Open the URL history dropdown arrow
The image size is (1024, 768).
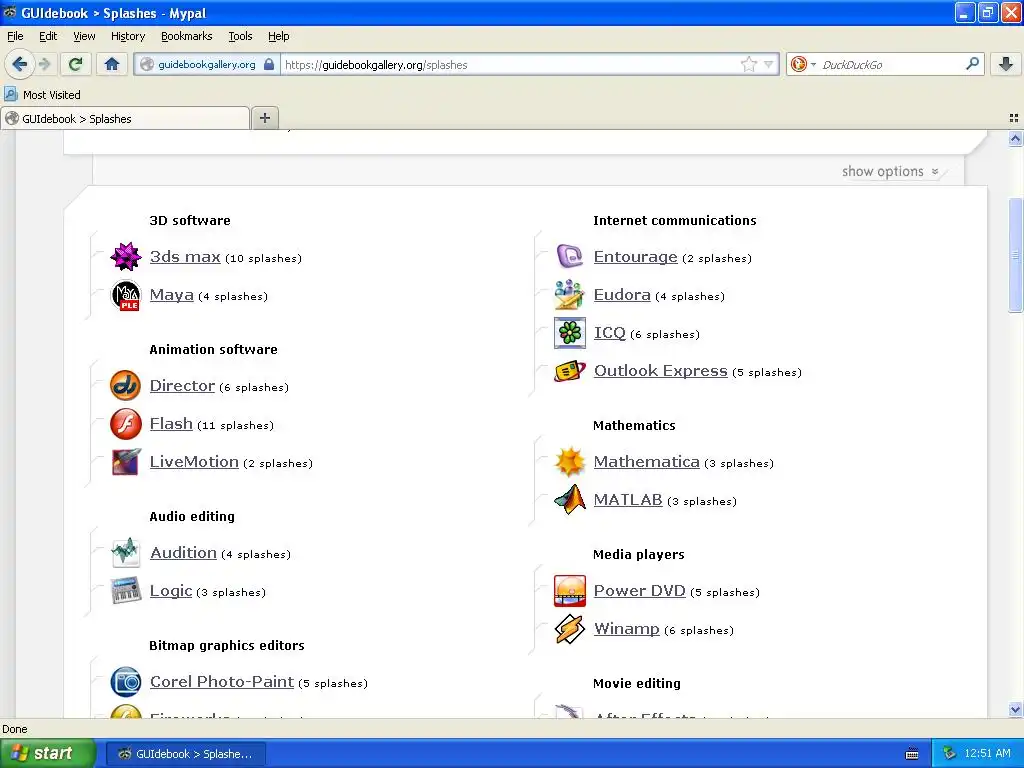(769, 64)
